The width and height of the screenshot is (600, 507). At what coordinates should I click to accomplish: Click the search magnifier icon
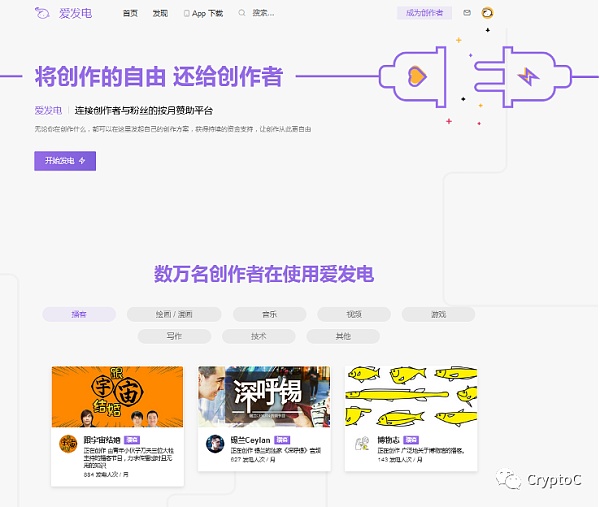pos(244,14)
